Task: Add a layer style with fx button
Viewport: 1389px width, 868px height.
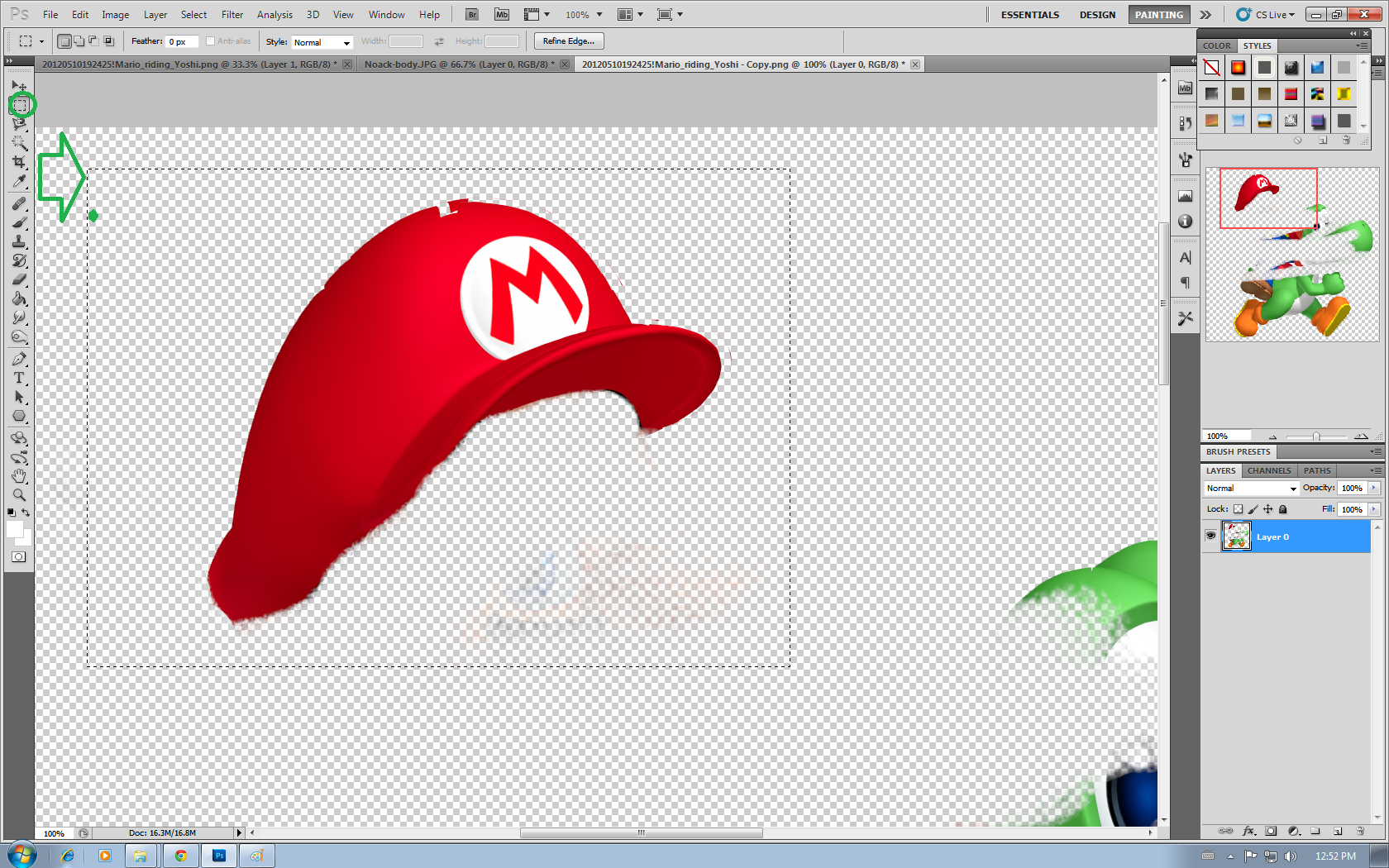Action: tap(1248, 832)
